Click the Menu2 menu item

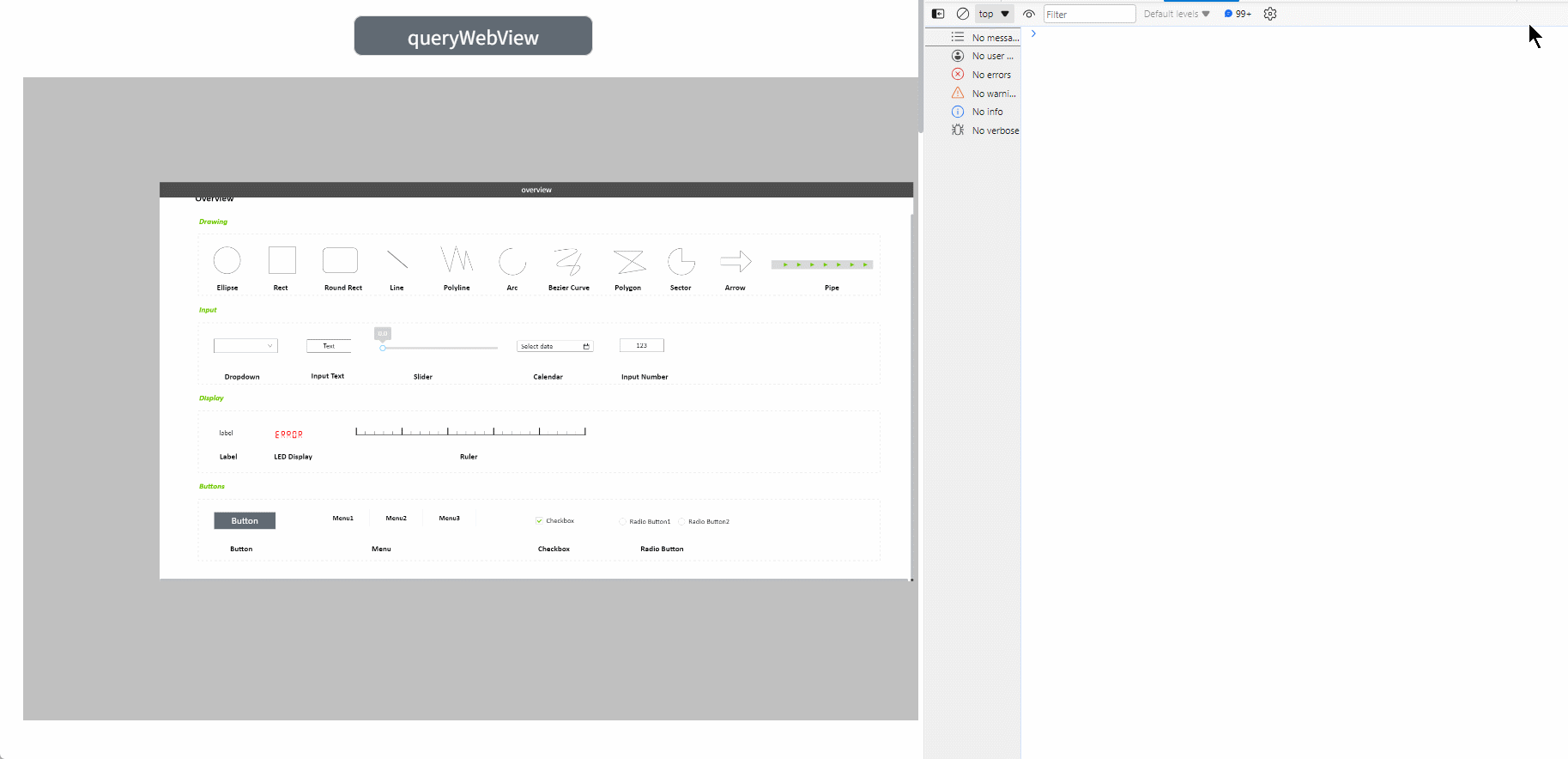coord(396,519)
